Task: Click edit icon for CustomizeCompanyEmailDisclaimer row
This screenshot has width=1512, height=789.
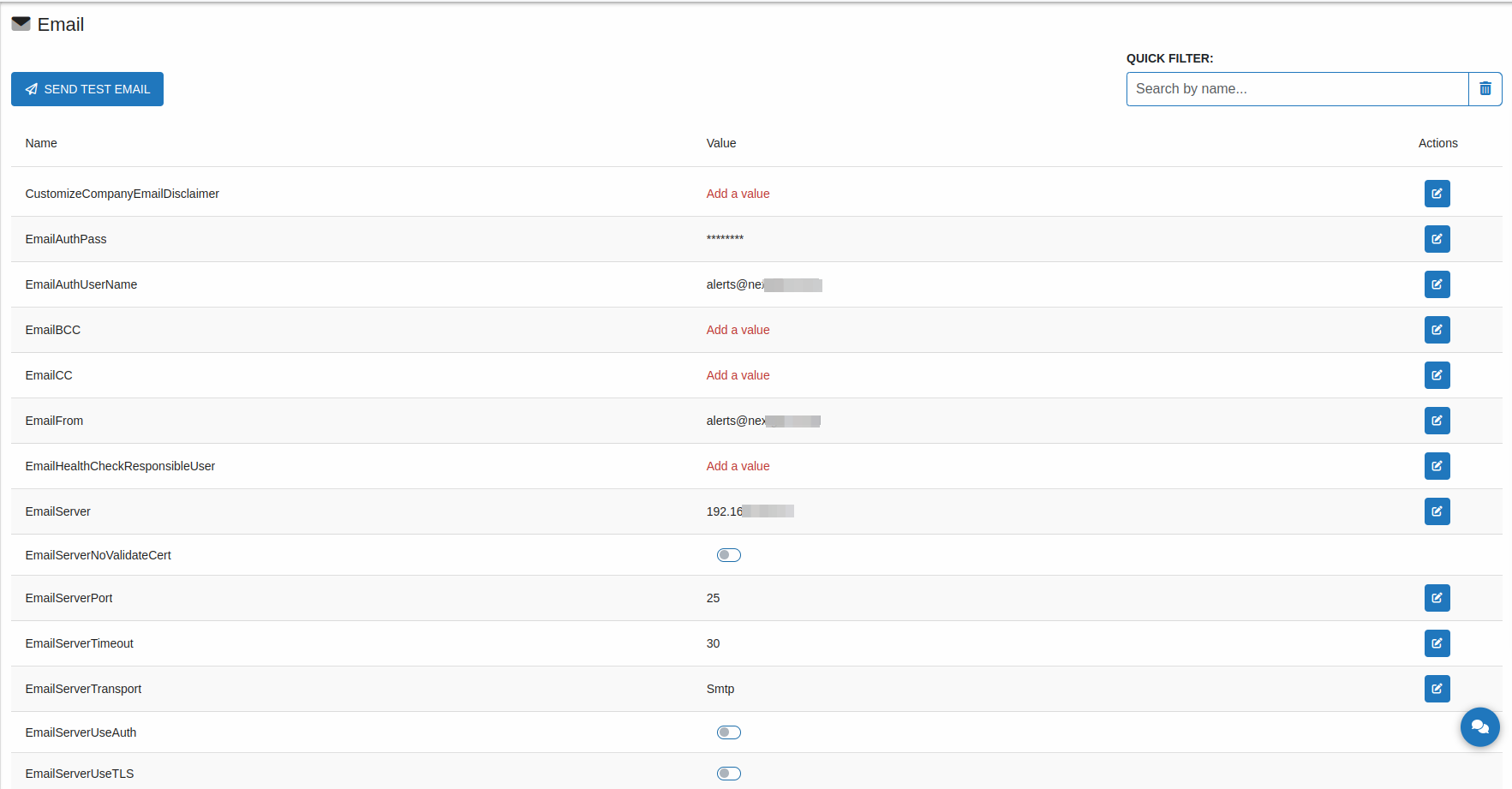Action: (1437, 194)
